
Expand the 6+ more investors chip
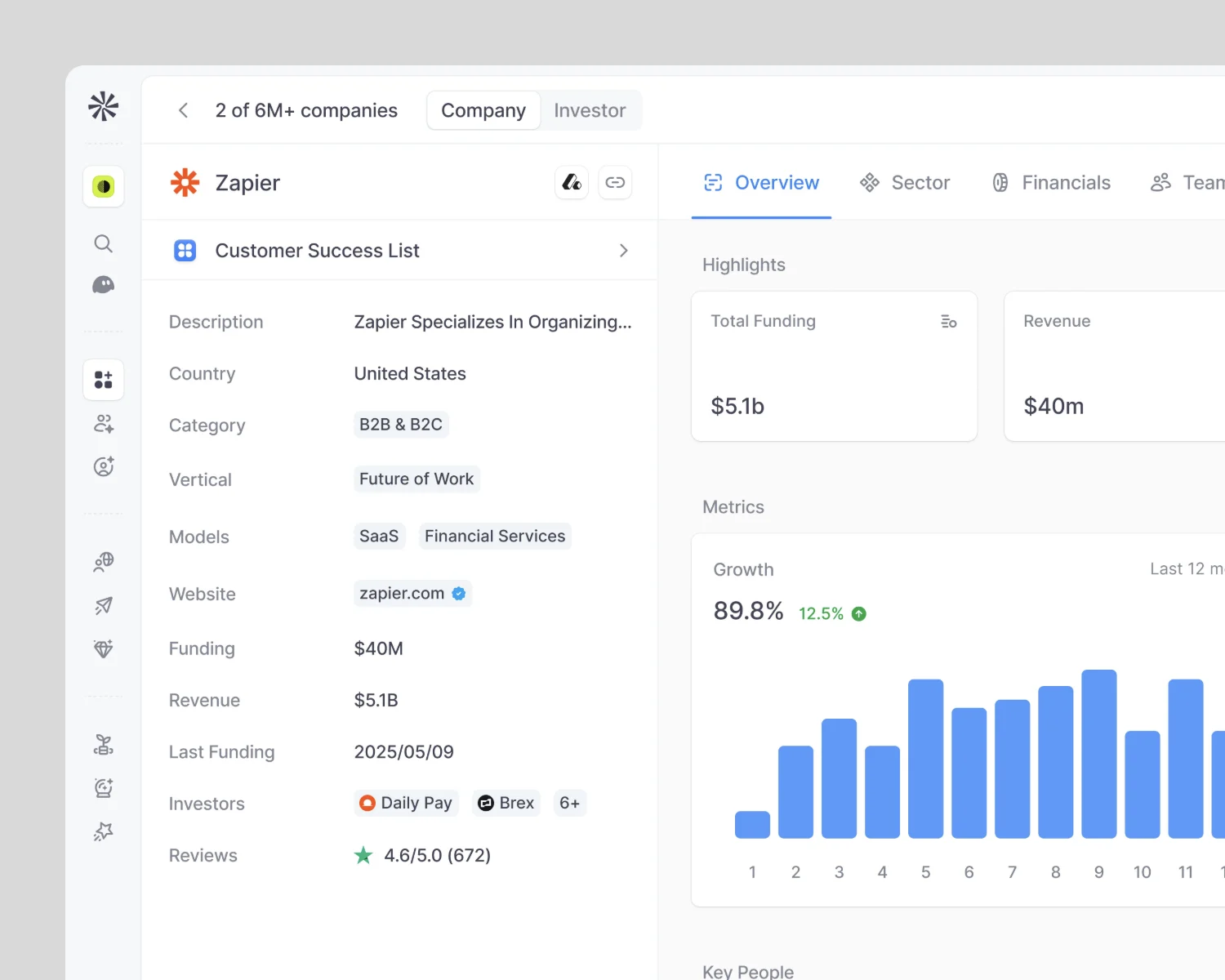coord(570,804)
